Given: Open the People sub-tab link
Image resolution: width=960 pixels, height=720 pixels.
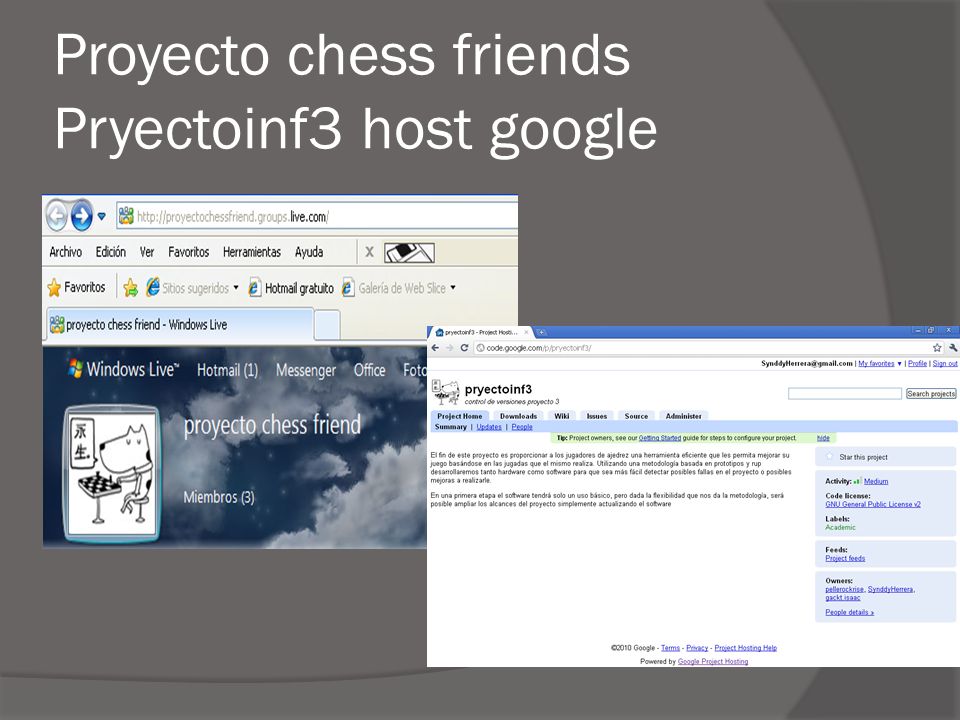Looking at the screenshot, I should click(x=522, y=427).
